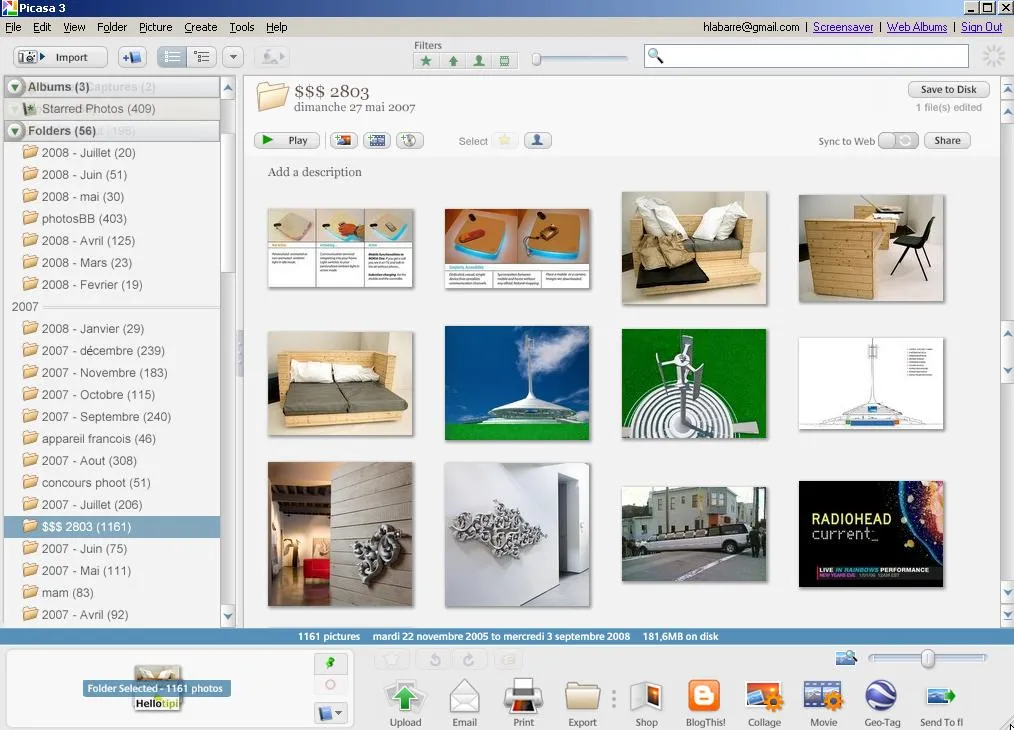
Task: Click the Play slideshow button
Action: tap(286, 140)
